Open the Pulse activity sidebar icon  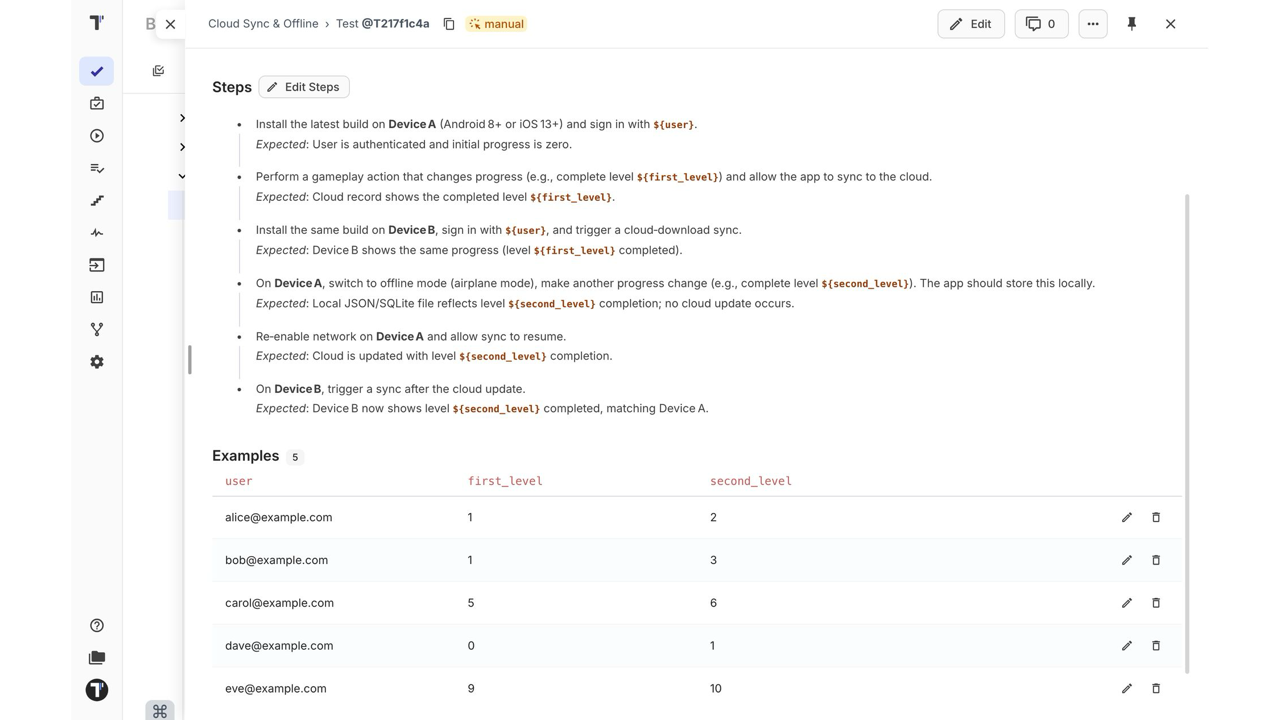point(97,233)
